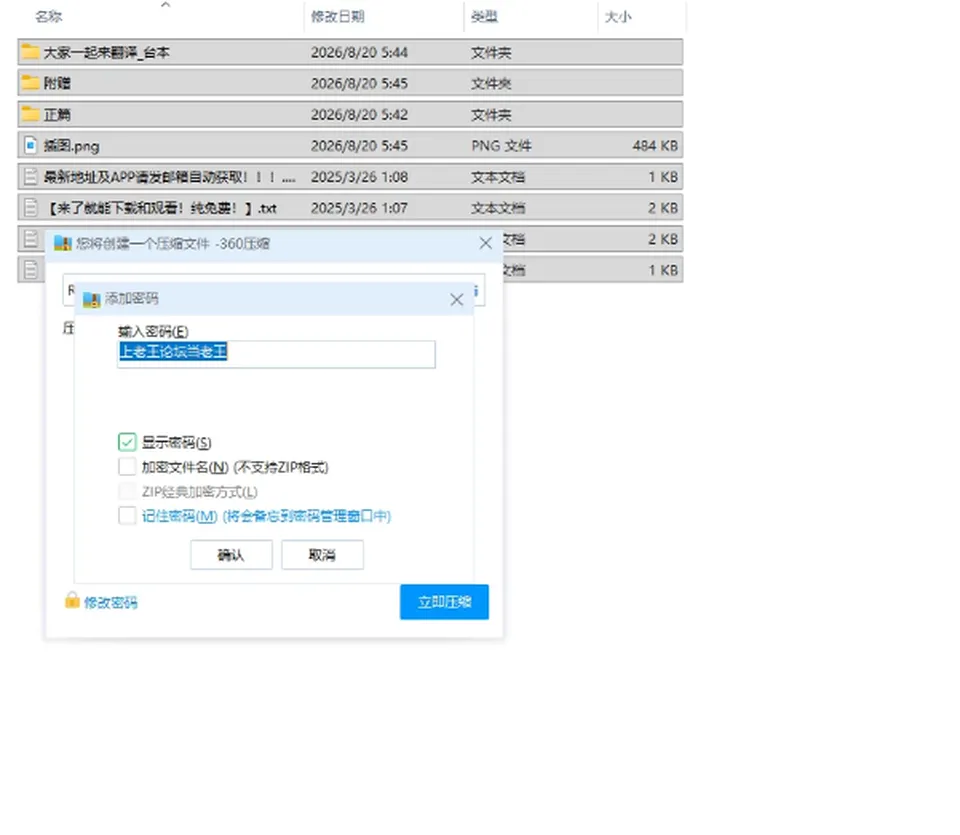Viewport: 960px width, 835px height.
Task: Click the 大家一起来翻译_台本 folder icon
Action: click(30, 52)
